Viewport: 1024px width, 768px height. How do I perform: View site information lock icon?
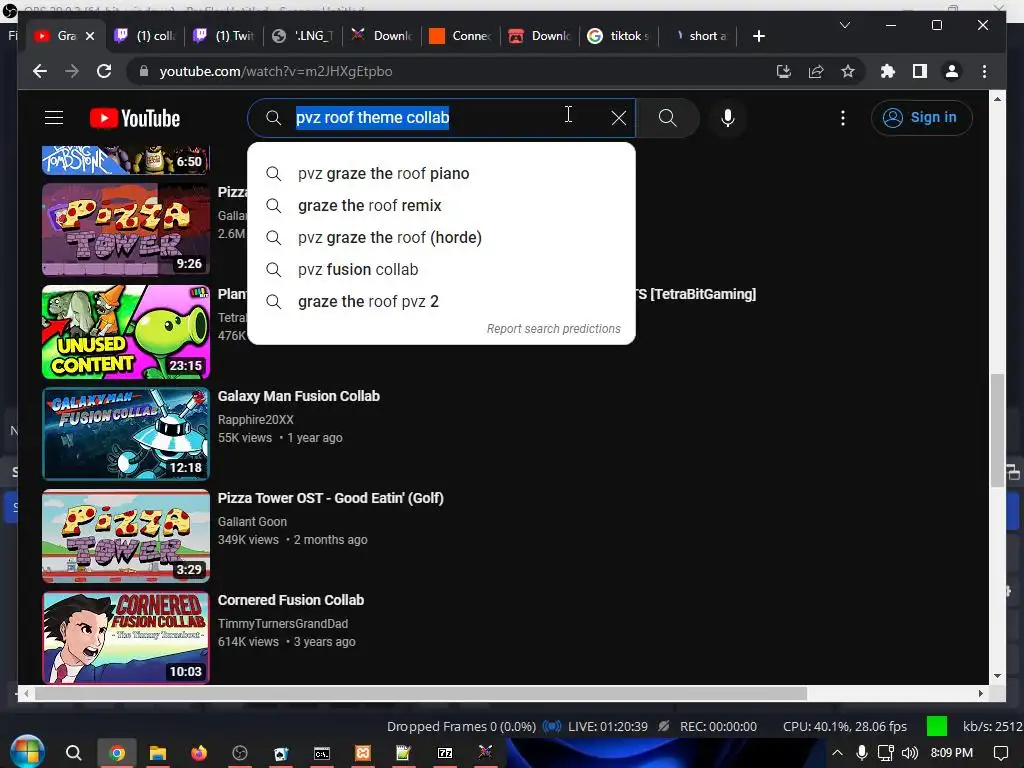tap(144, 71)
